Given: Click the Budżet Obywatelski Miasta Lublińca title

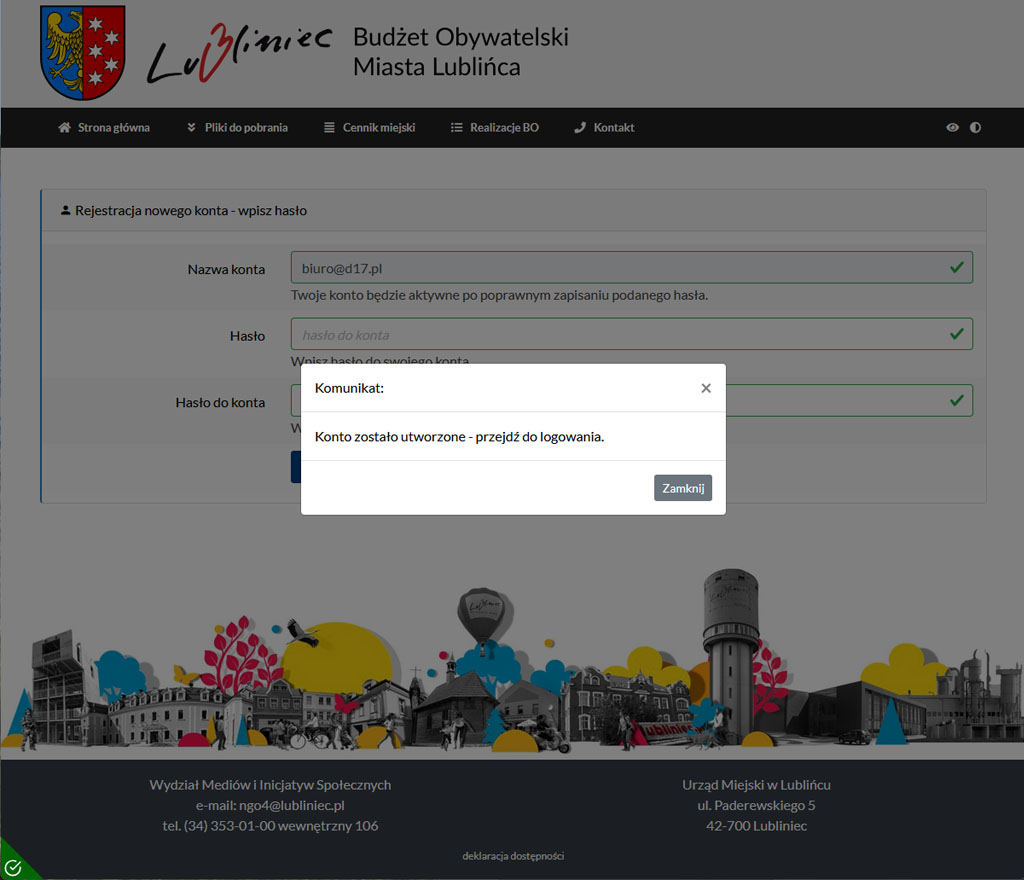Looking at the screenshot, I should 460,52.
